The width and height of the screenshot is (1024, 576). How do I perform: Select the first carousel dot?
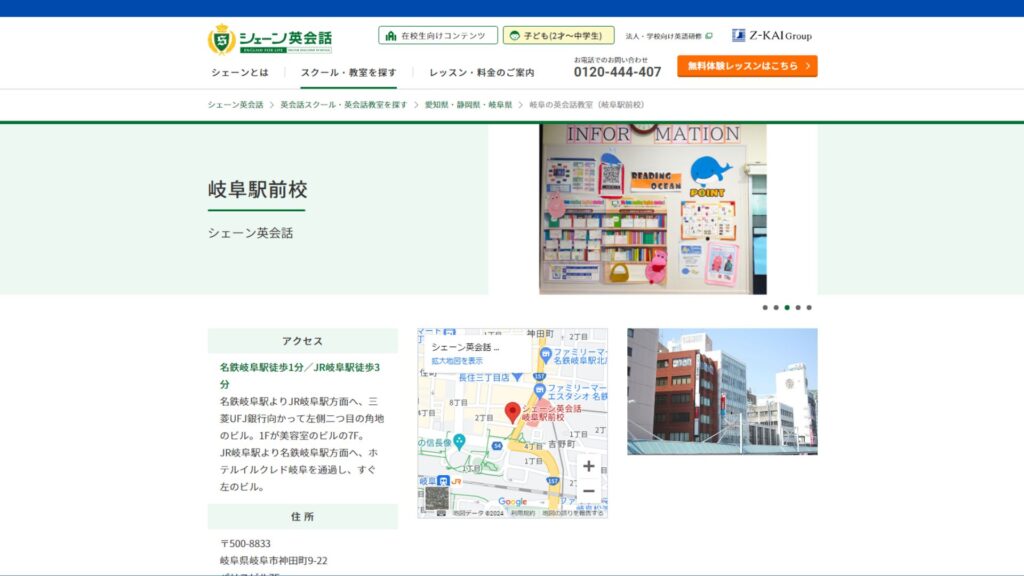(x=765, y=308)
